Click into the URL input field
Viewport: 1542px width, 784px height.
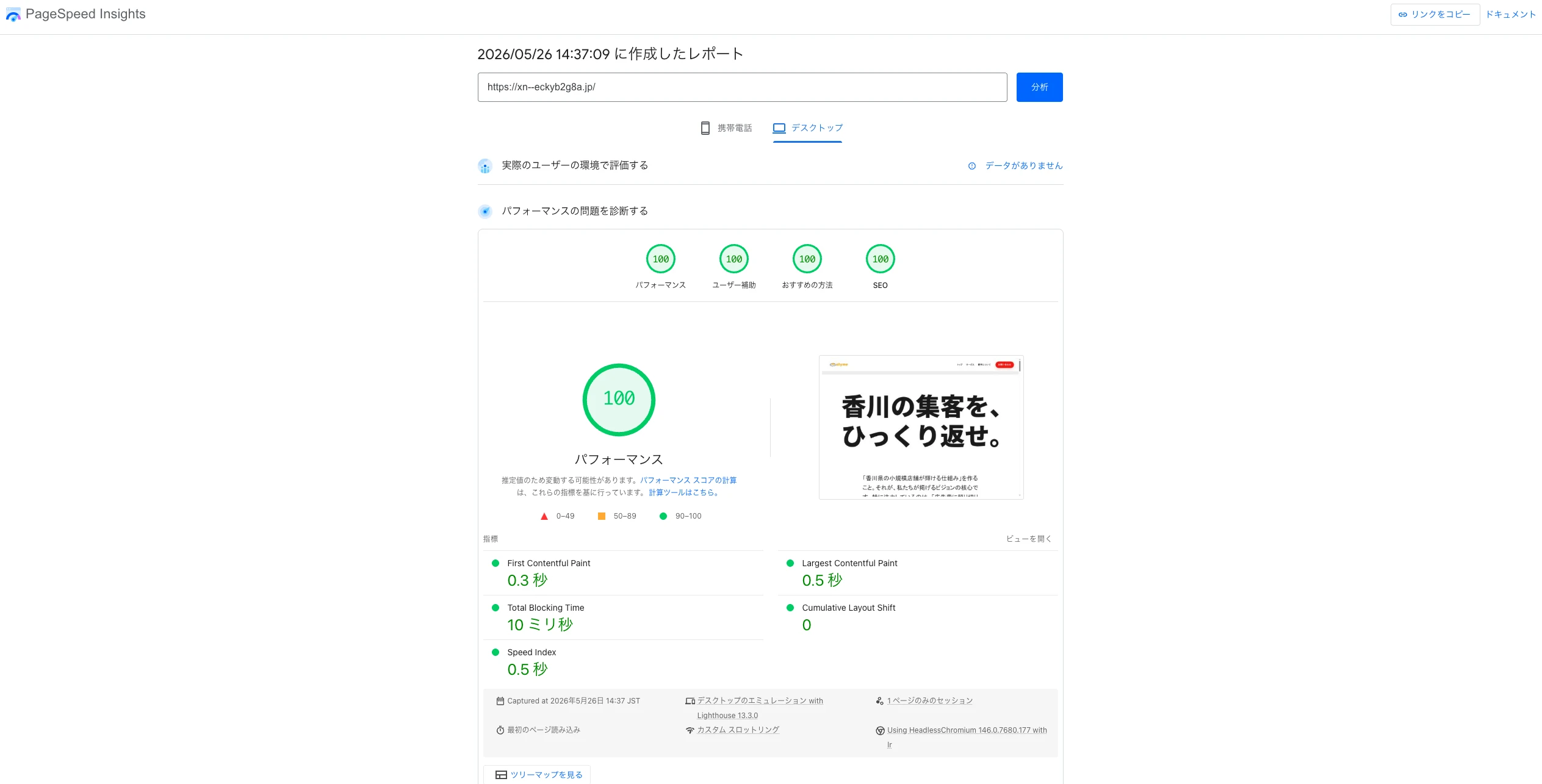[742, 87]
